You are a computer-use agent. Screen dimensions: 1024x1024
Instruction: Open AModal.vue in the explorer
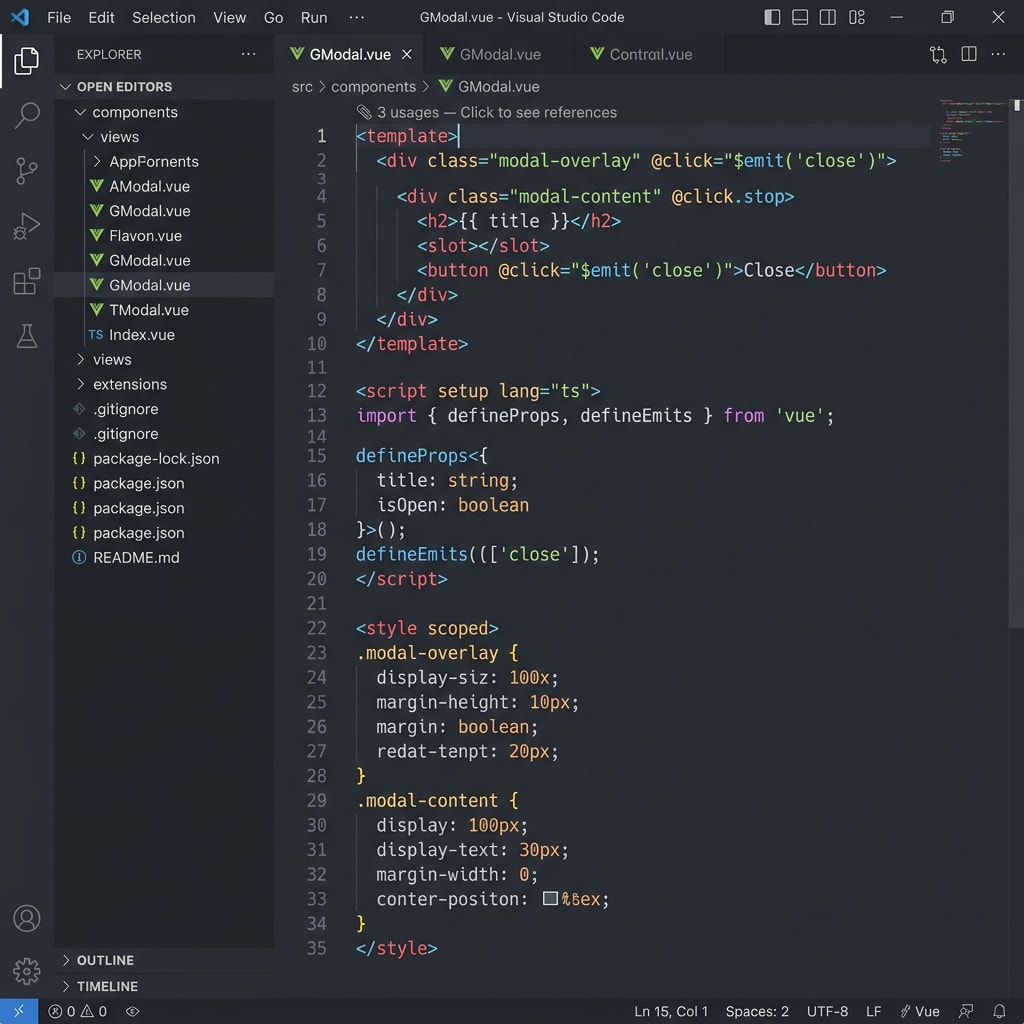149,187
